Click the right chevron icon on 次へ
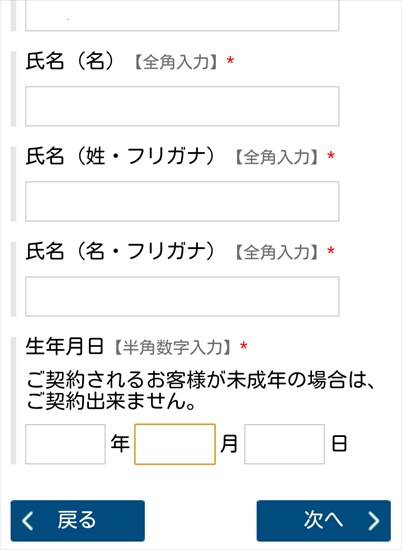The height and width of the screenshot is (550, 402). pyautogui.click(x=374, y=521)
